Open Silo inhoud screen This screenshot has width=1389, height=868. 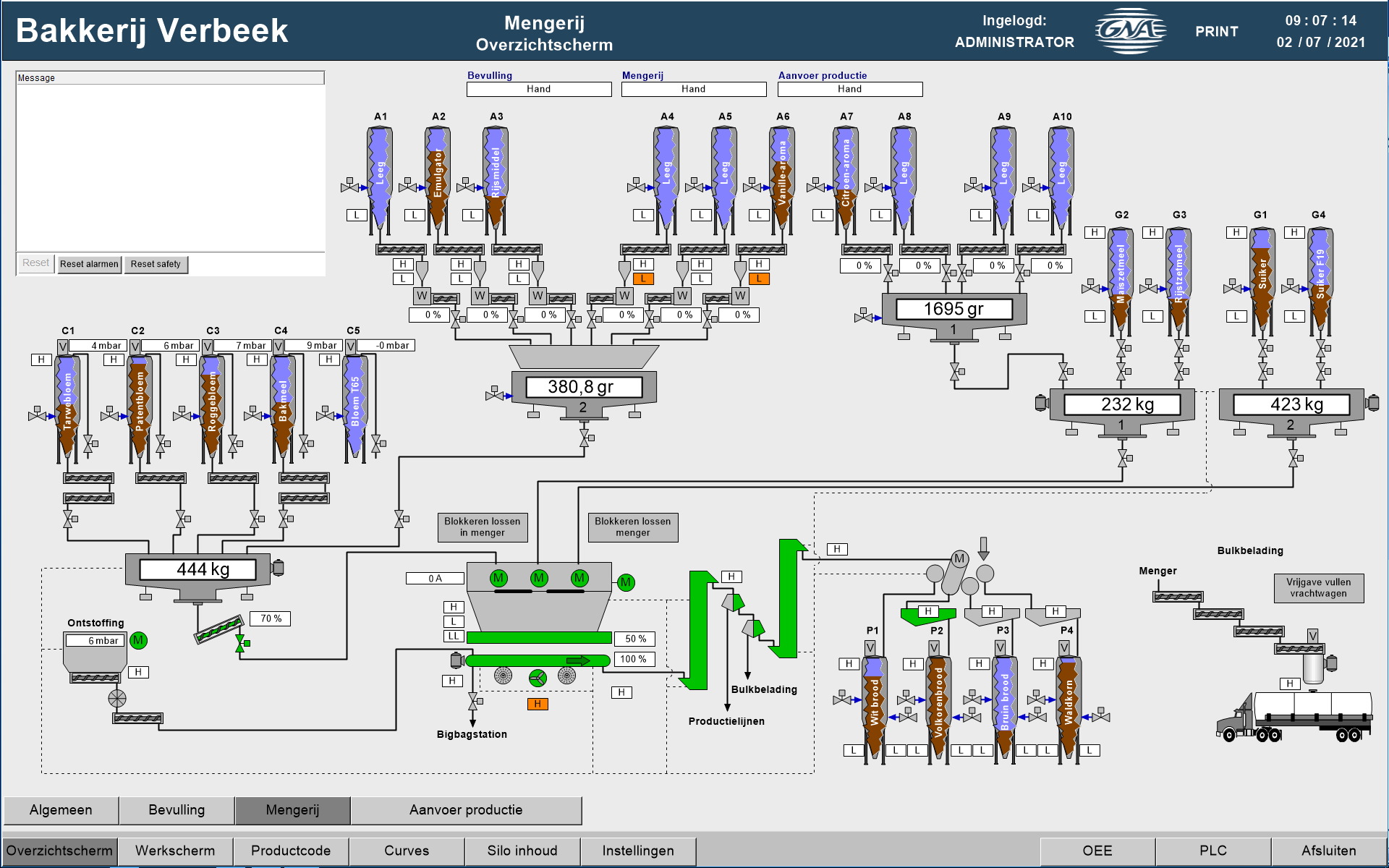(522, 851)
